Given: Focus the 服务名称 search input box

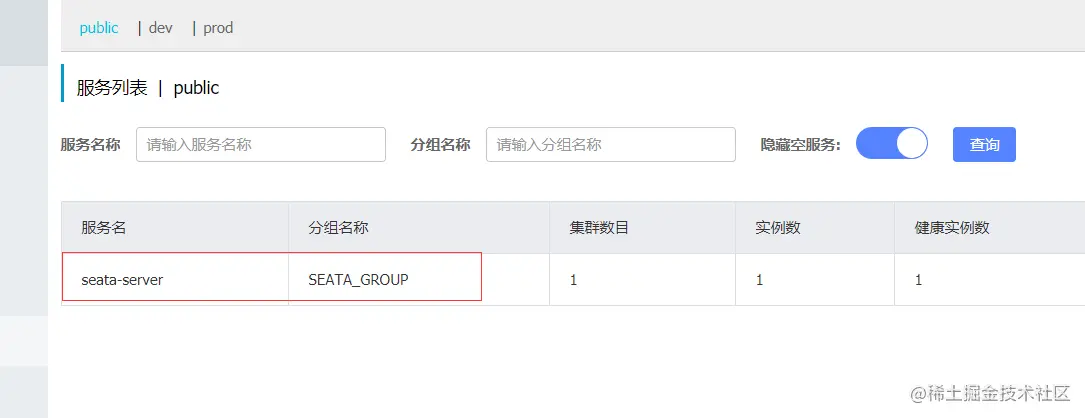Looking at the screenshot, I should tap(260, 145).
